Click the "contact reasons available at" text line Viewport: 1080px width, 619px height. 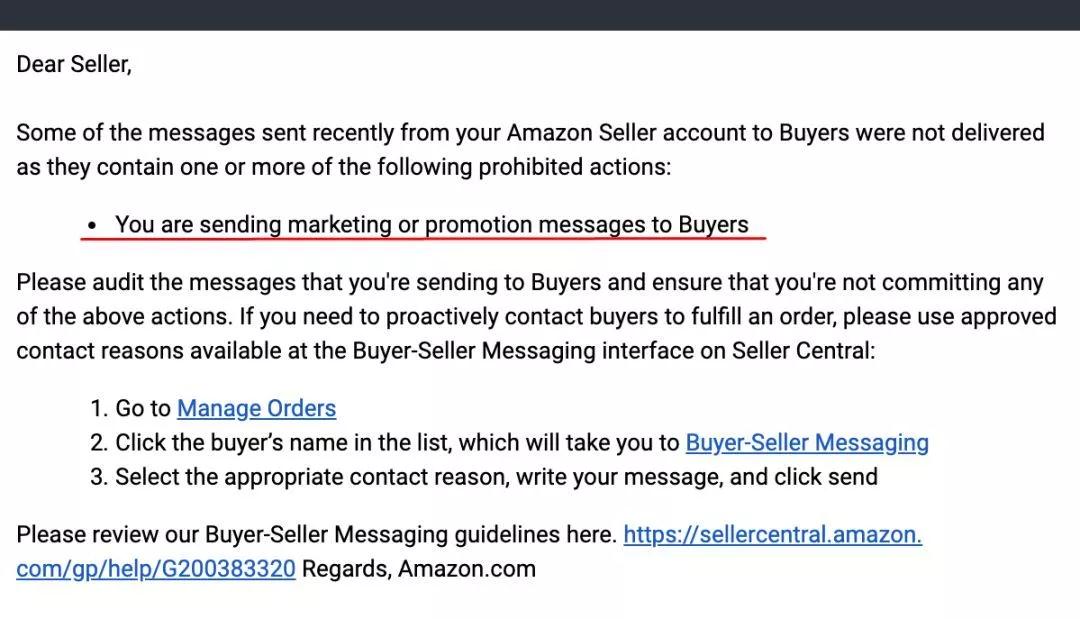coord(446,351)
